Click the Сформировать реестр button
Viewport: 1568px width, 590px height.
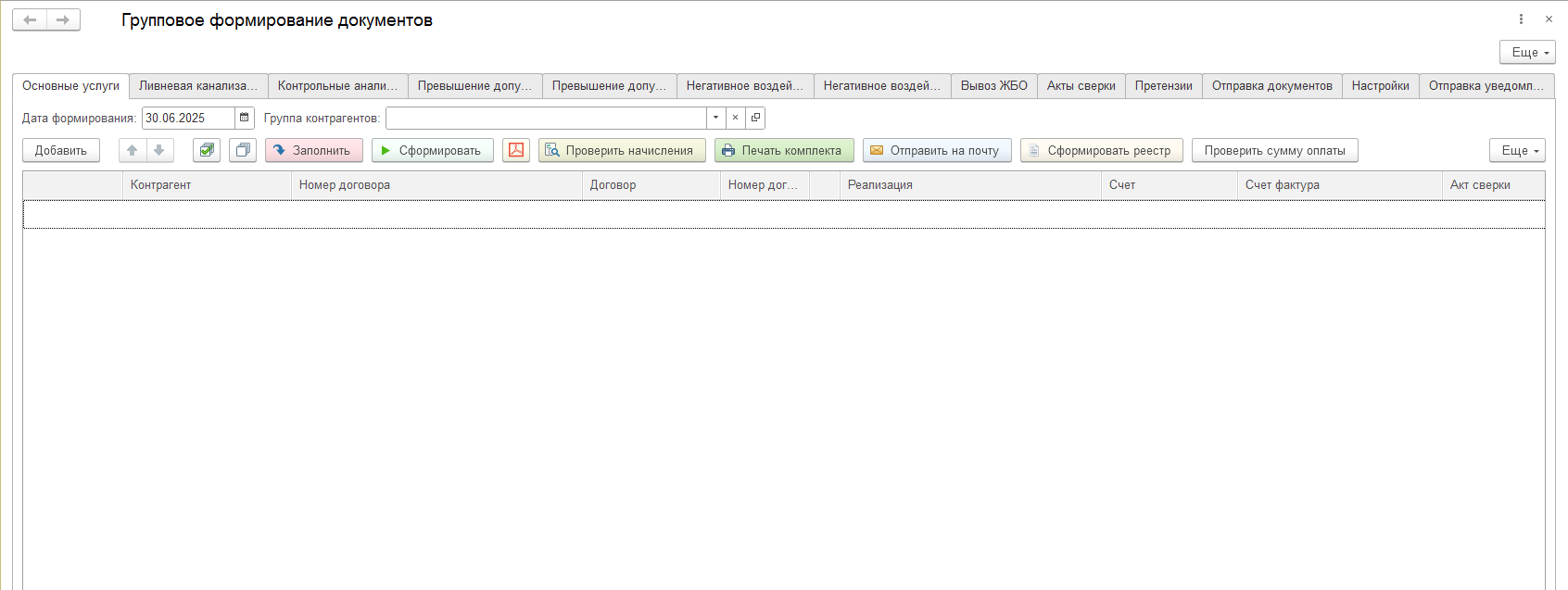pyautogui.click(x=1102, y=150)
